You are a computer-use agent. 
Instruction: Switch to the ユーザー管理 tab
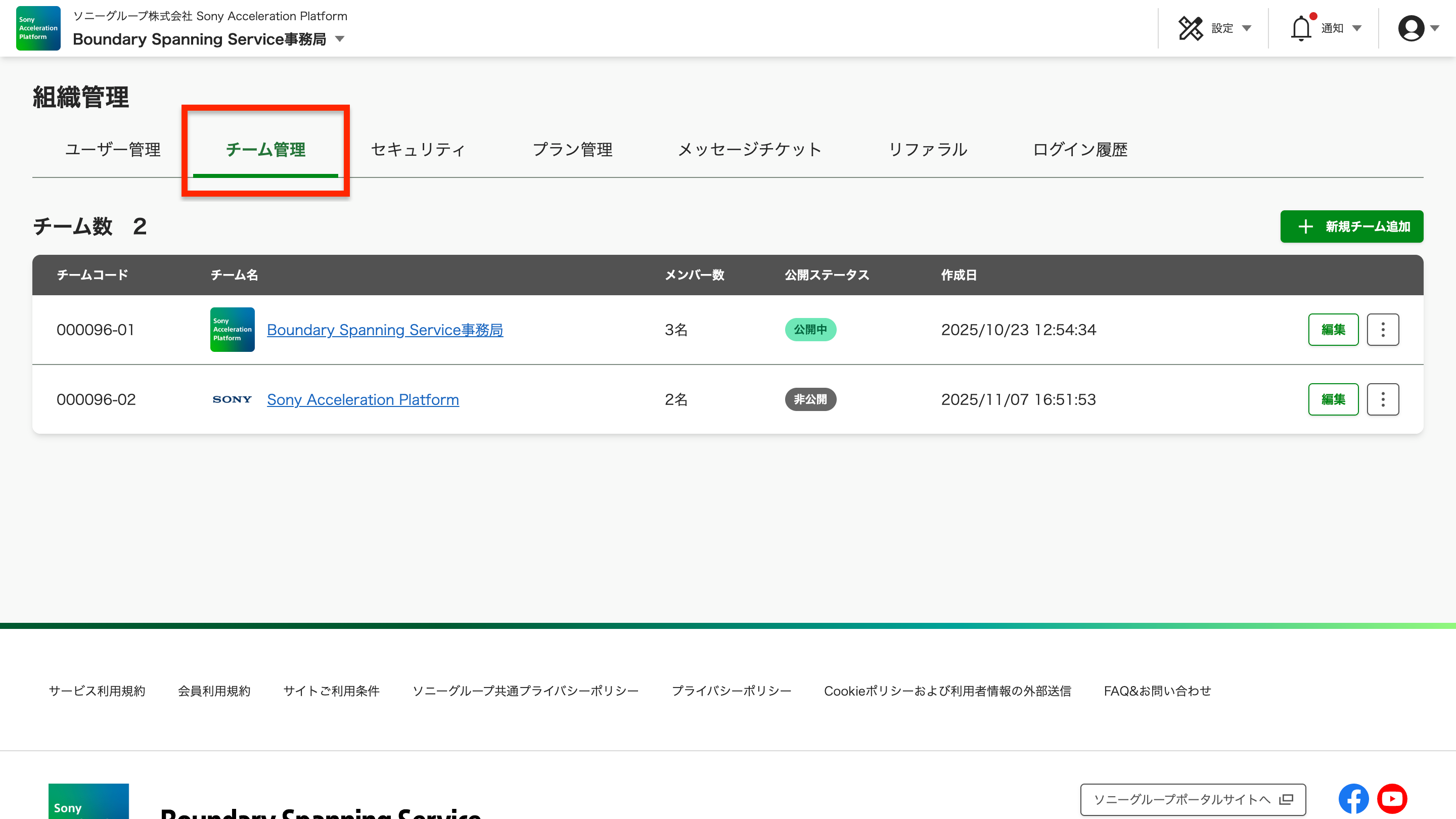coord(112,150)
